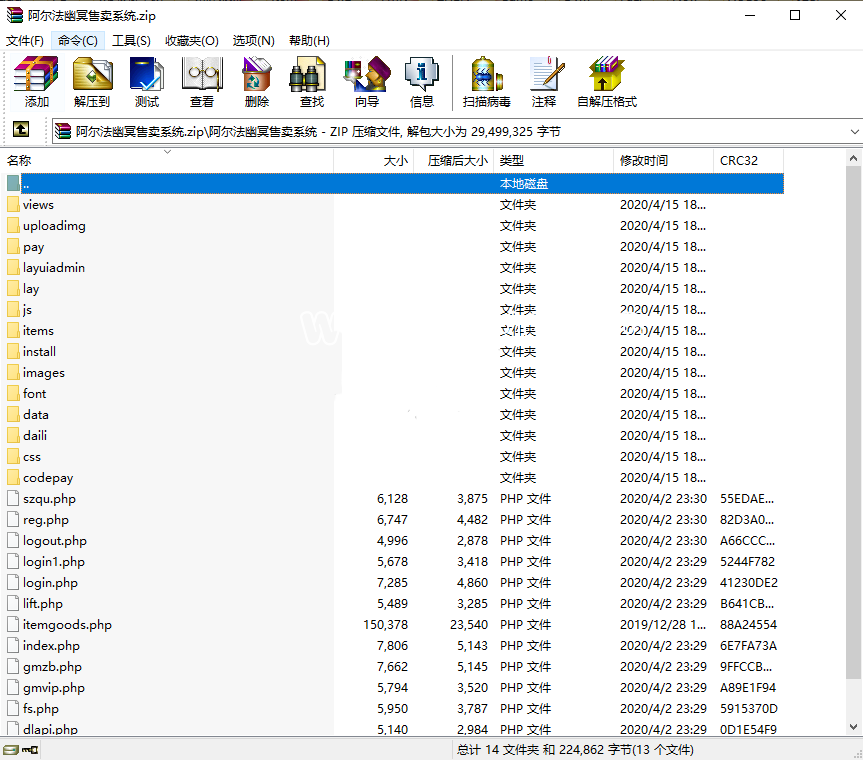Go up one folder level button

pos(21,130)
